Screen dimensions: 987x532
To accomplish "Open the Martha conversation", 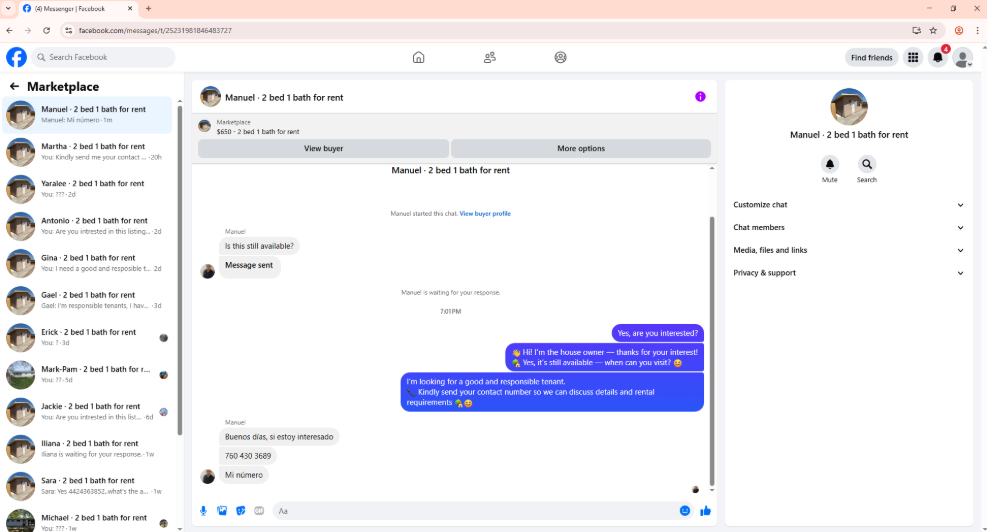I will point(87,152).
